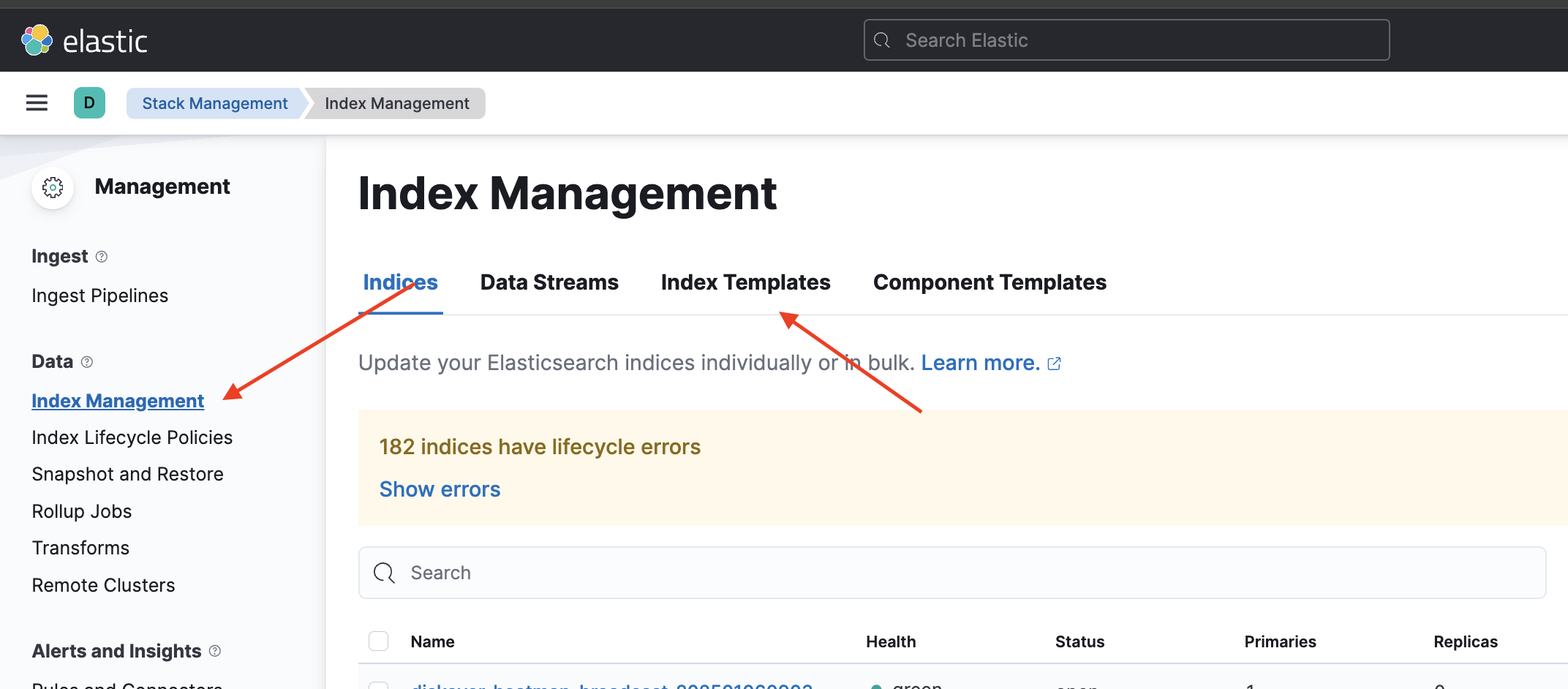Click Show errors link
Image resolution: width=1568 pixels, height=689 pixels.
[440, 489]
